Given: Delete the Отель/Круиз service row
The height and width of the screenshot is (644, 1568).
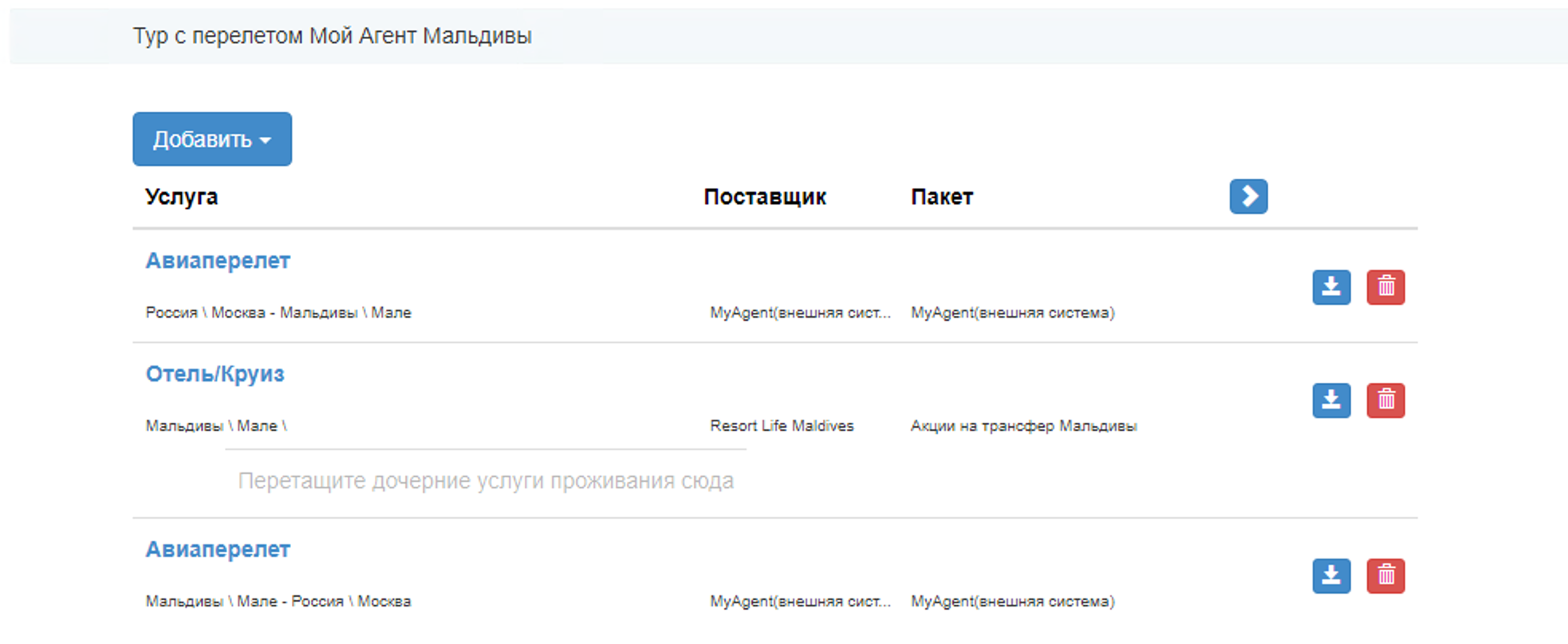Looking at the screenshot, I should click(1385, 401).
